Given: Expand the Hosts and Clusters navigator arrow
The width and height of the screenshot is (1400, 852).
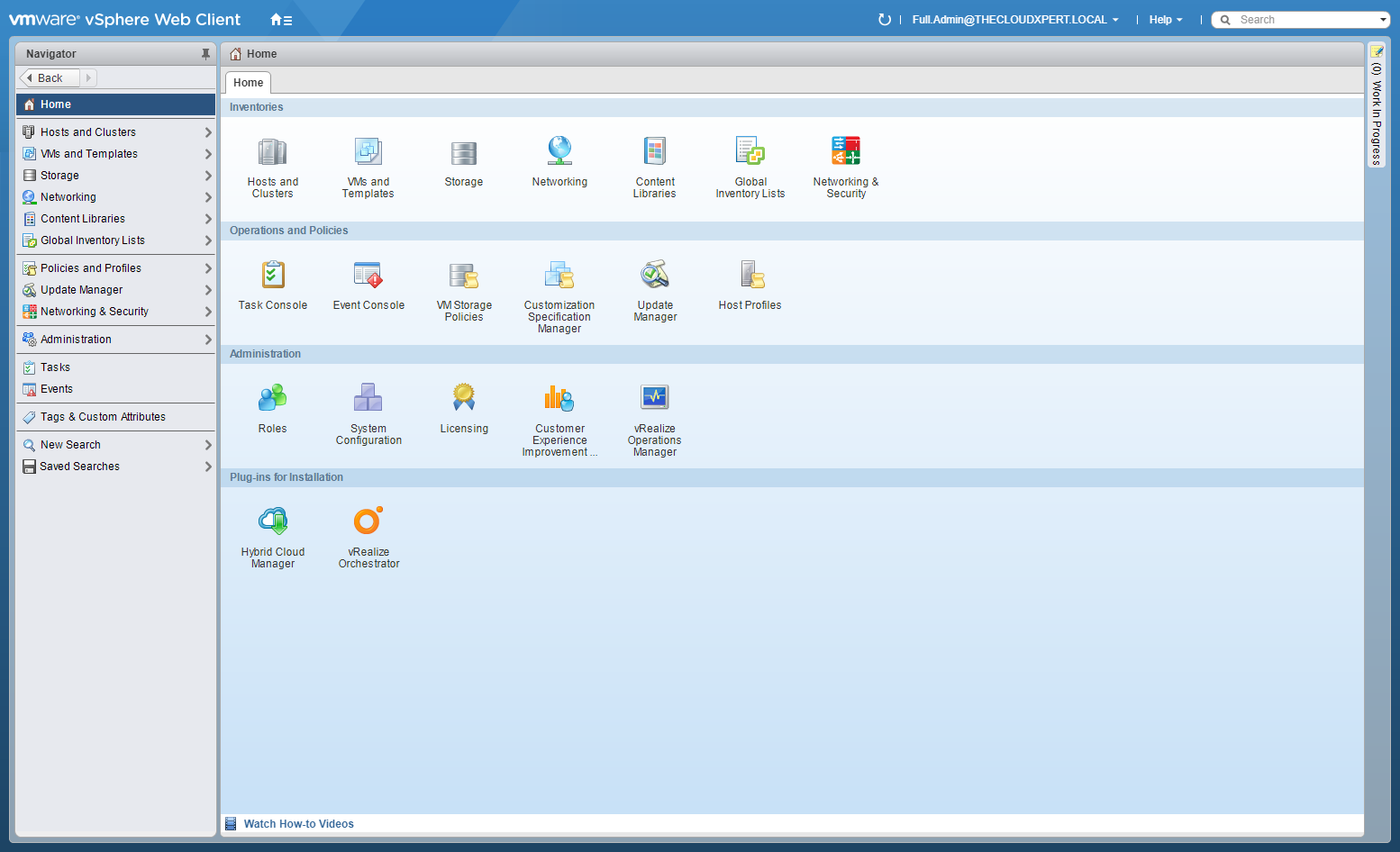Looking at the screenshot, I should pyautogui.click(x=208, y=132).
